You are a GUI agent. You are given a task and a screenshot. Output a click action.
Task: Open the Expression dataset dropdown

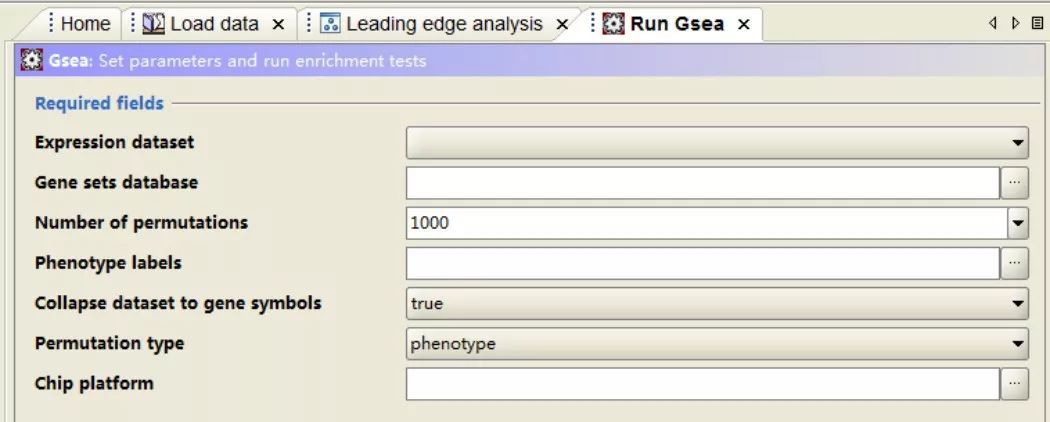[x=717, y=143]
